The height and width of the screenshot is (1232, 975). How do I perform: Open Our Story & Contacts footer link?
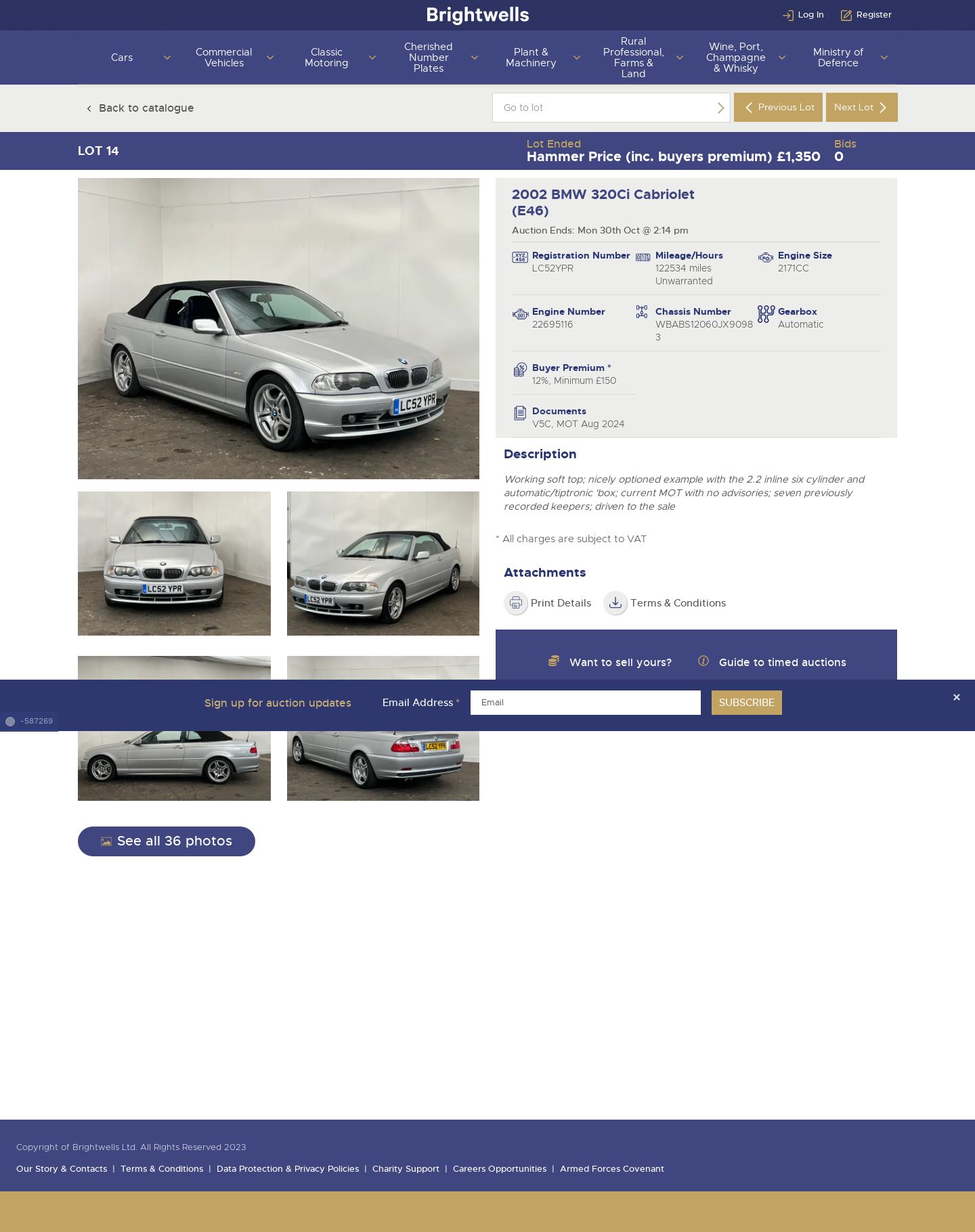pyautogui.click(x=62, y=1169)
